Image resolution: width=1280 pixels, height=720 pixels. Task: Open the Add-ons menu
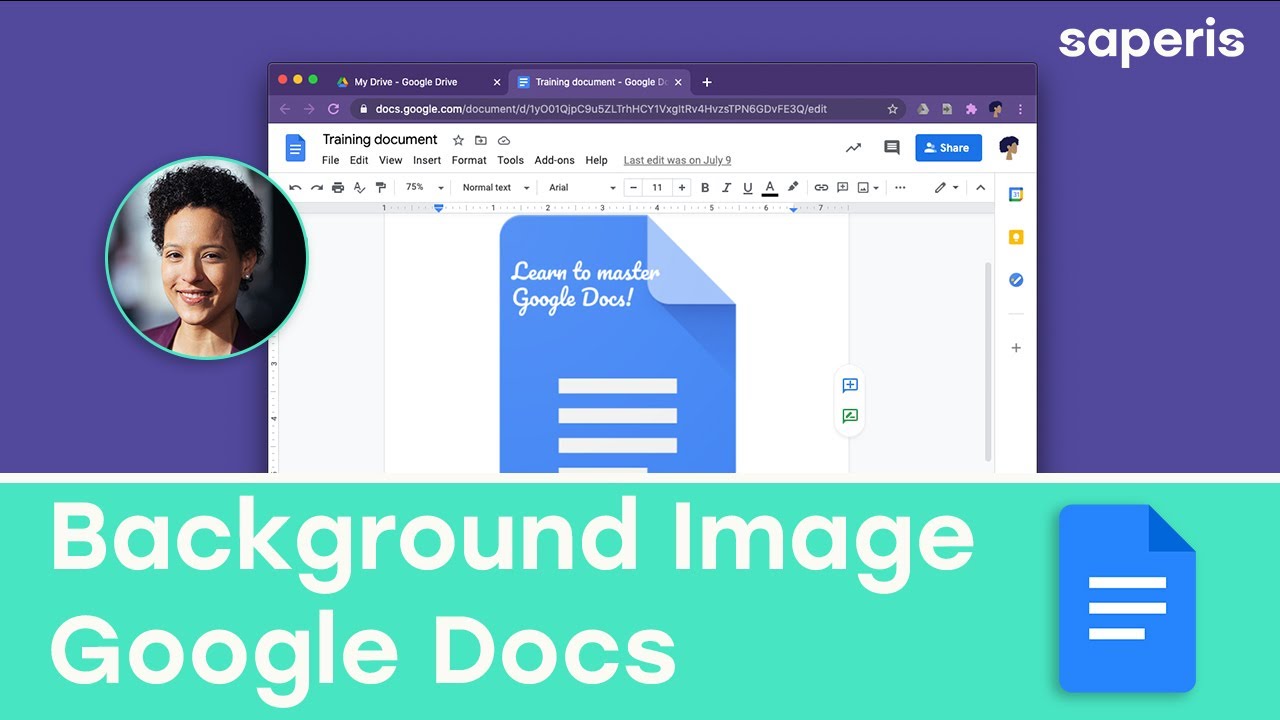[x=554, y=160]
